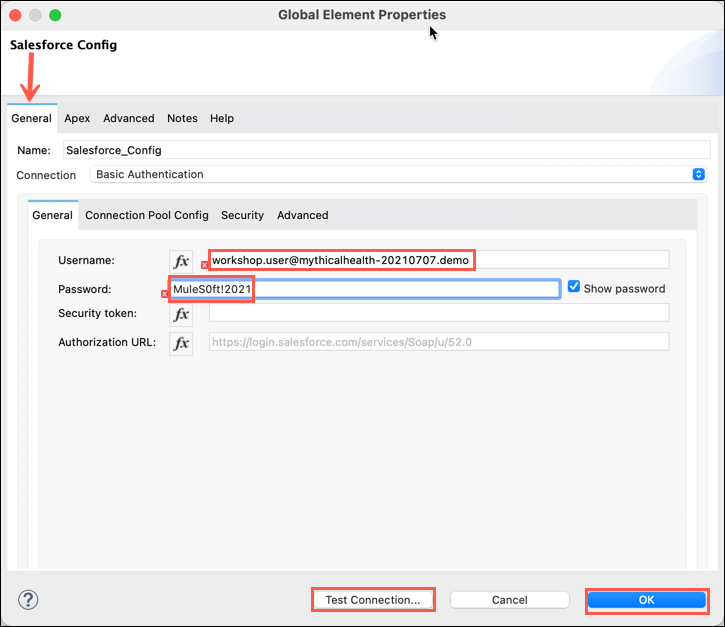Switch to the Apex tab

[77, 118]
